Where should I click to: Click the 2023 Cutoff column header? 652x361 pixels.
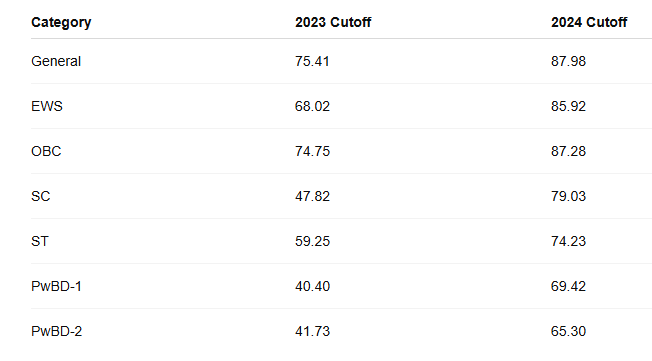coord(333,22)
